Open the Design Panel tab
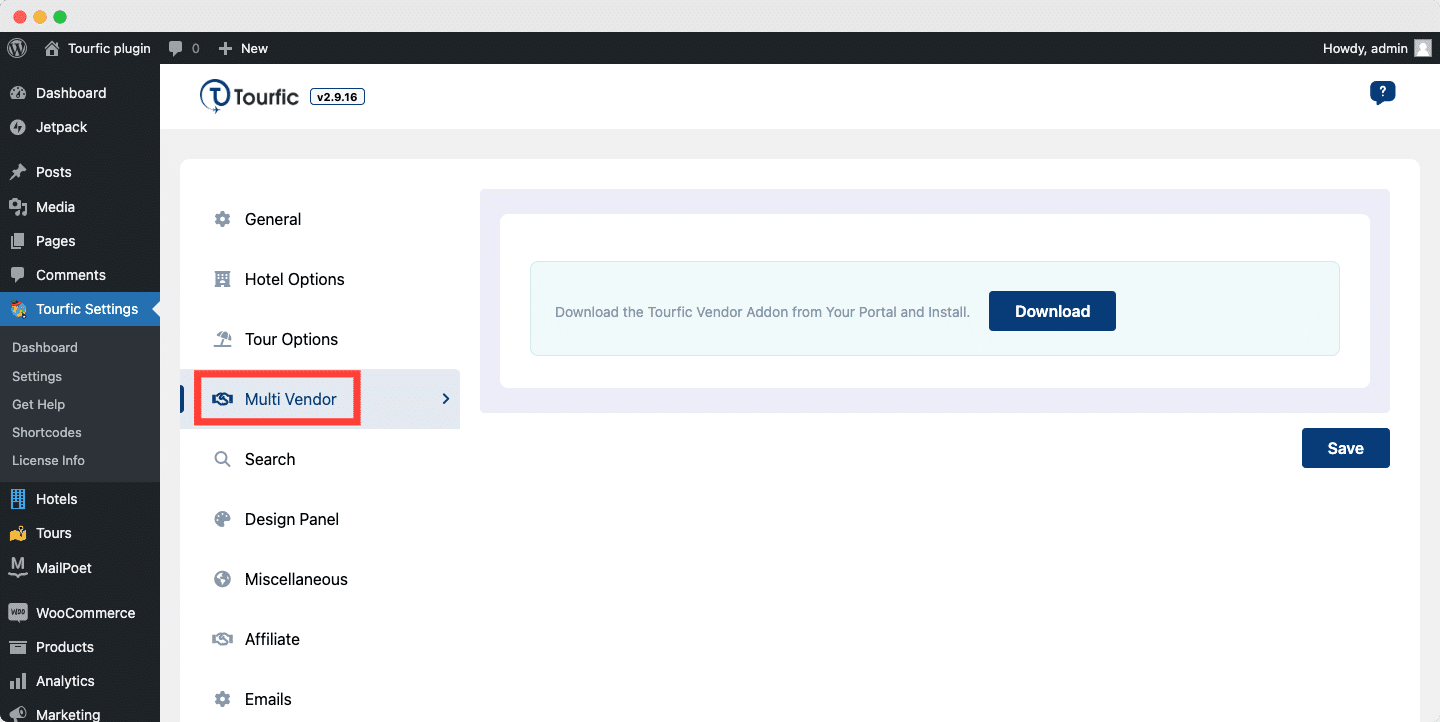This screenshot has width=1440, height=722. [320, 519]
